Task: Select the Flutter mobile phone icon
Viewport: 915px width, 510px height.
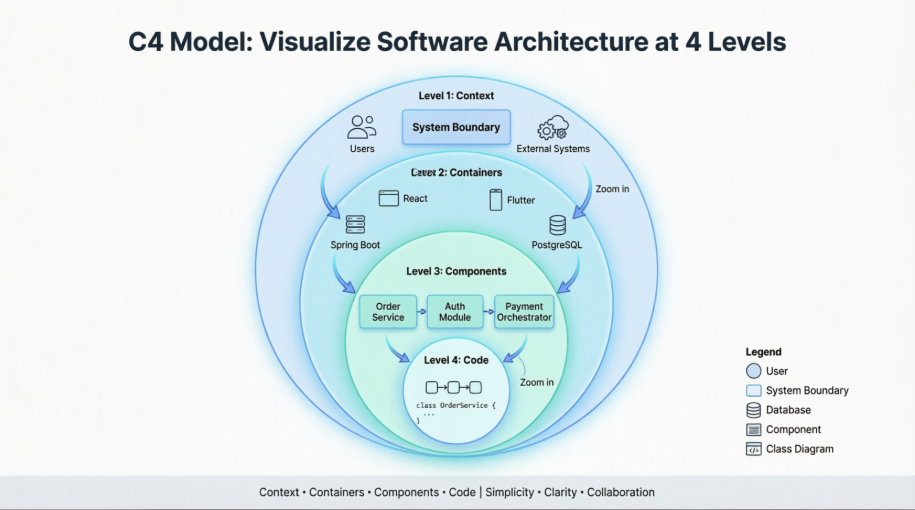Action: 495,200
